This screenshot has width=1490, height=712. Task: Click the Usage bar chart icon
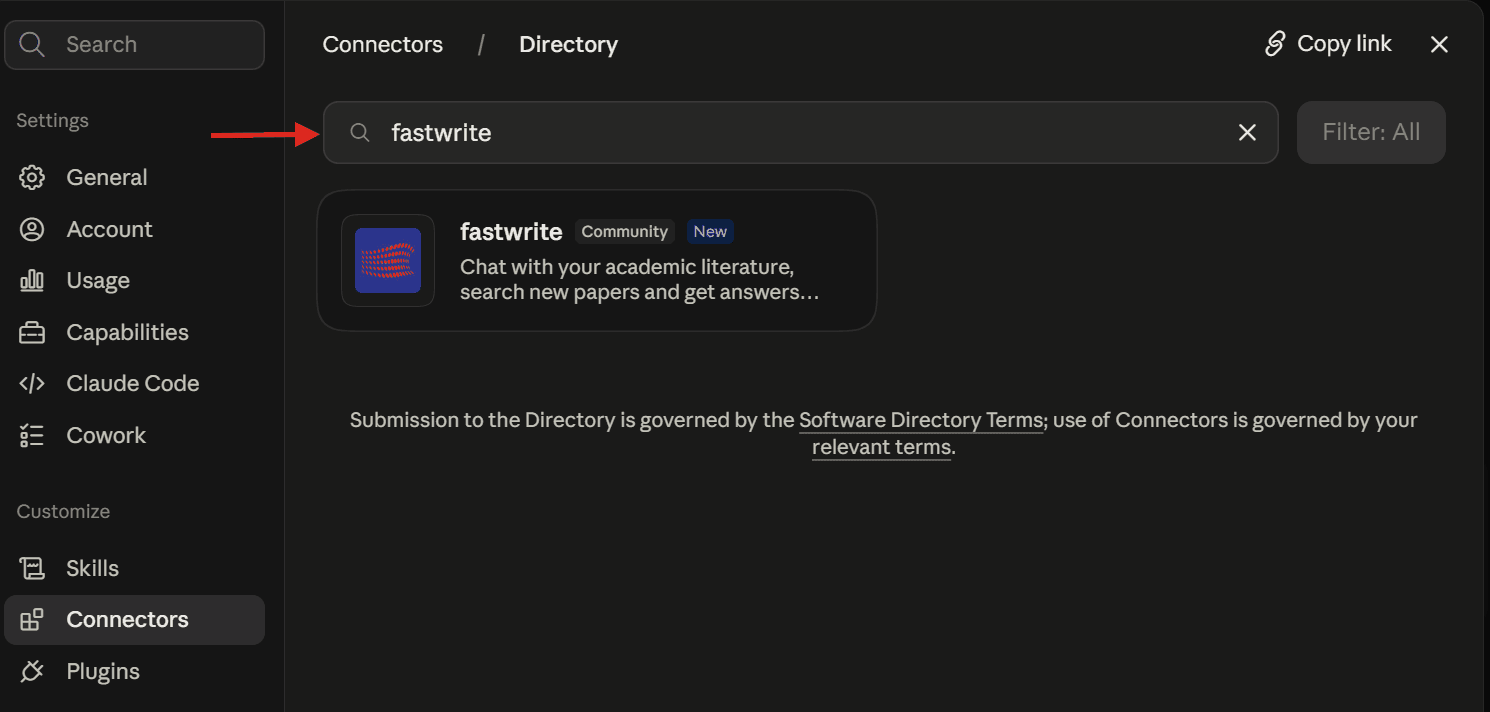coord(32,280)
